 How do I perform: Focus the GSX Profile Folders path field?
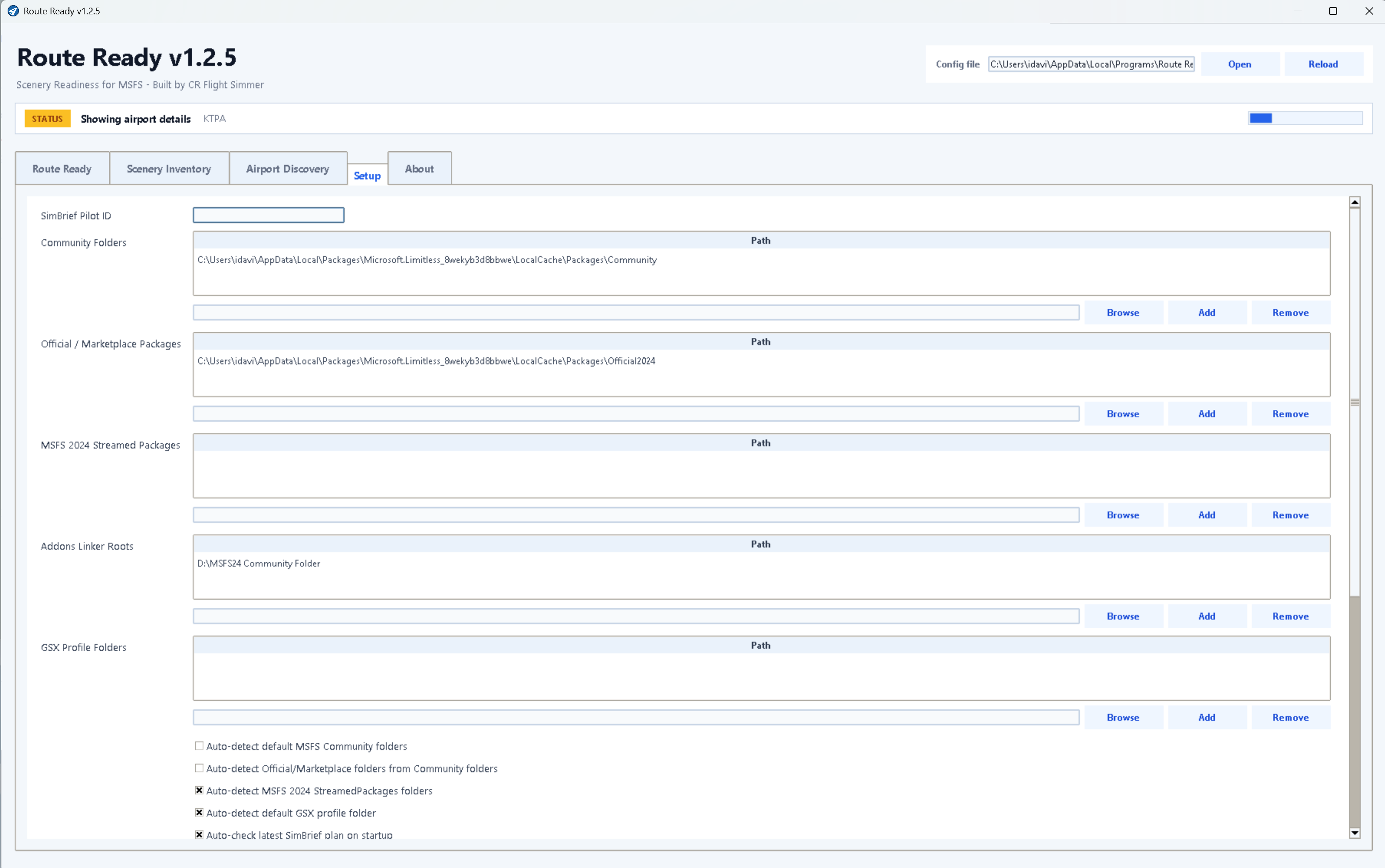(636, 718)
